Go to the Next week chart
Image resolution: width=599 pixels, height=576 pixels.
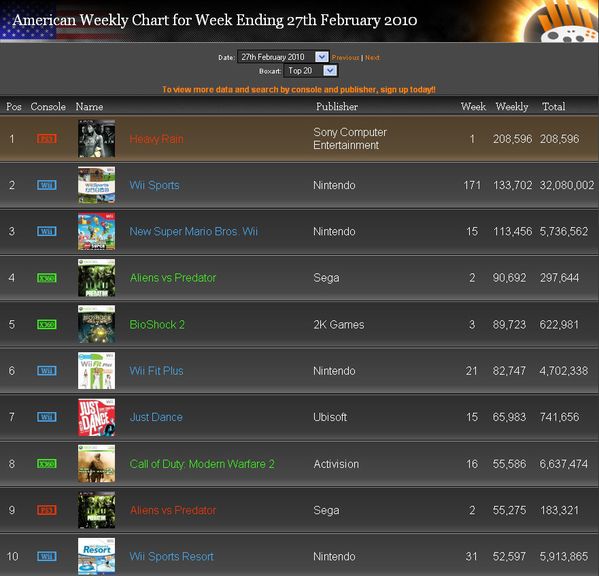coord(372,58)
